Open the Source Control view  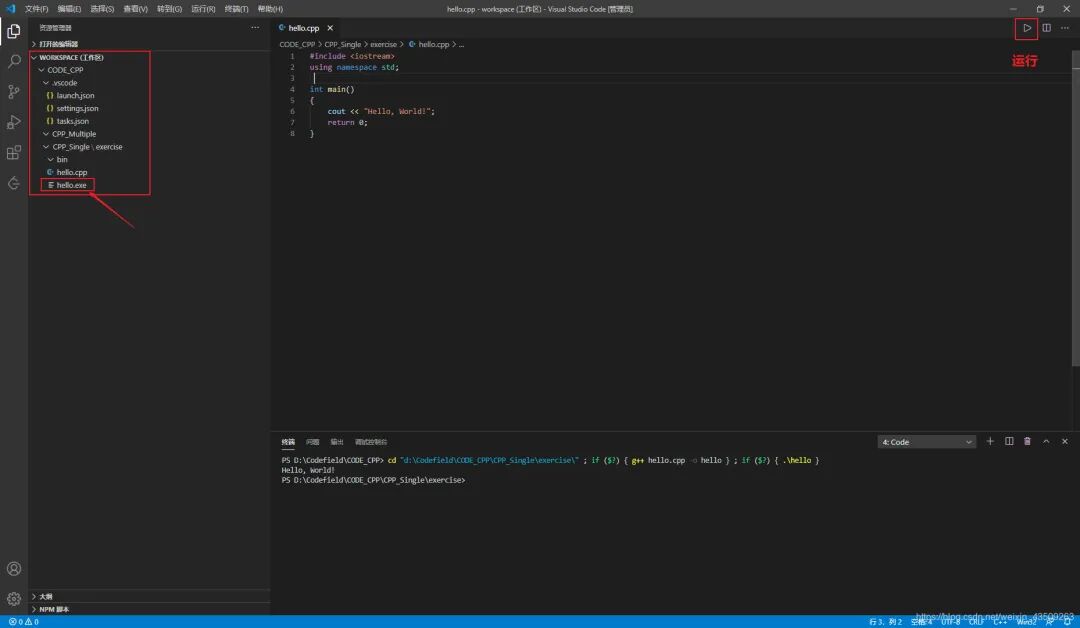click(x=14, y=92)
